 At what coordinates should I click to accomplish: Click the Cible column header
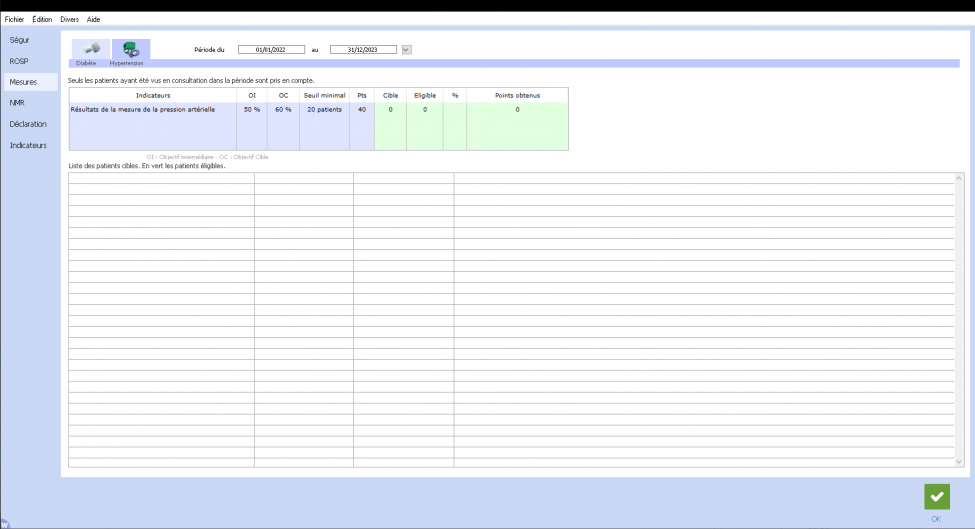coord(390,95)
